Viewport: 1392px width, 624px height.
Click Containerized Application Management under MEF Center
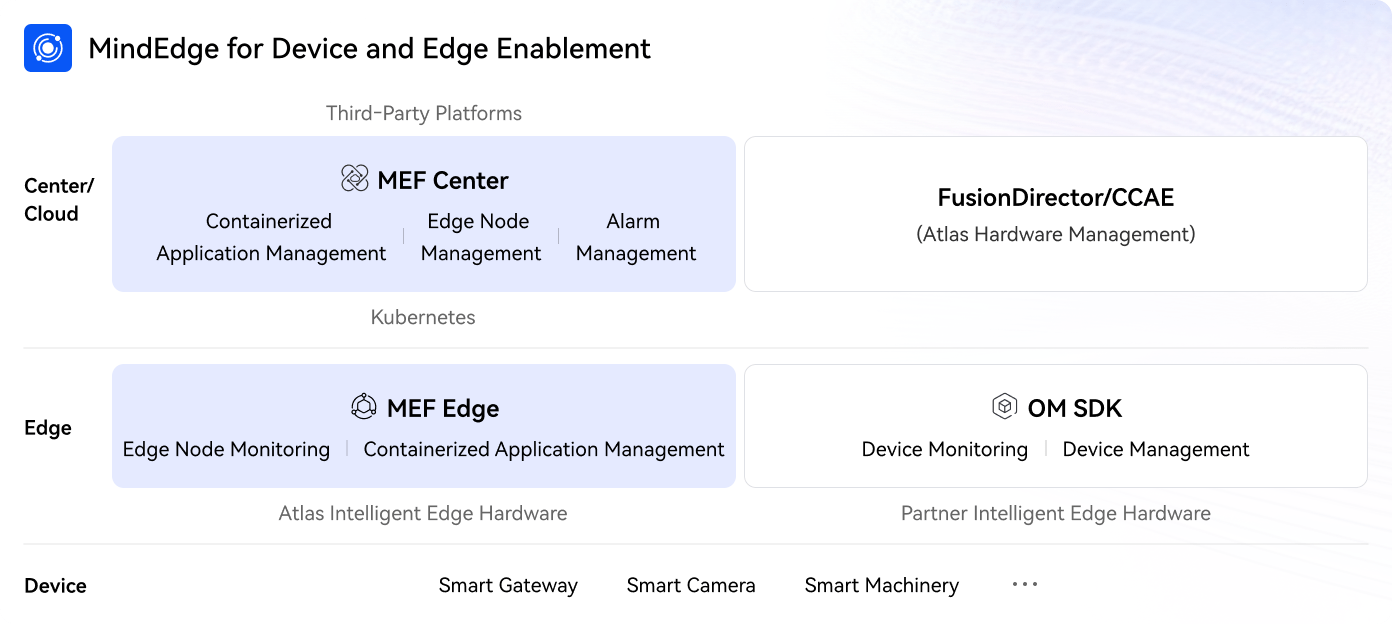point(270,237)
